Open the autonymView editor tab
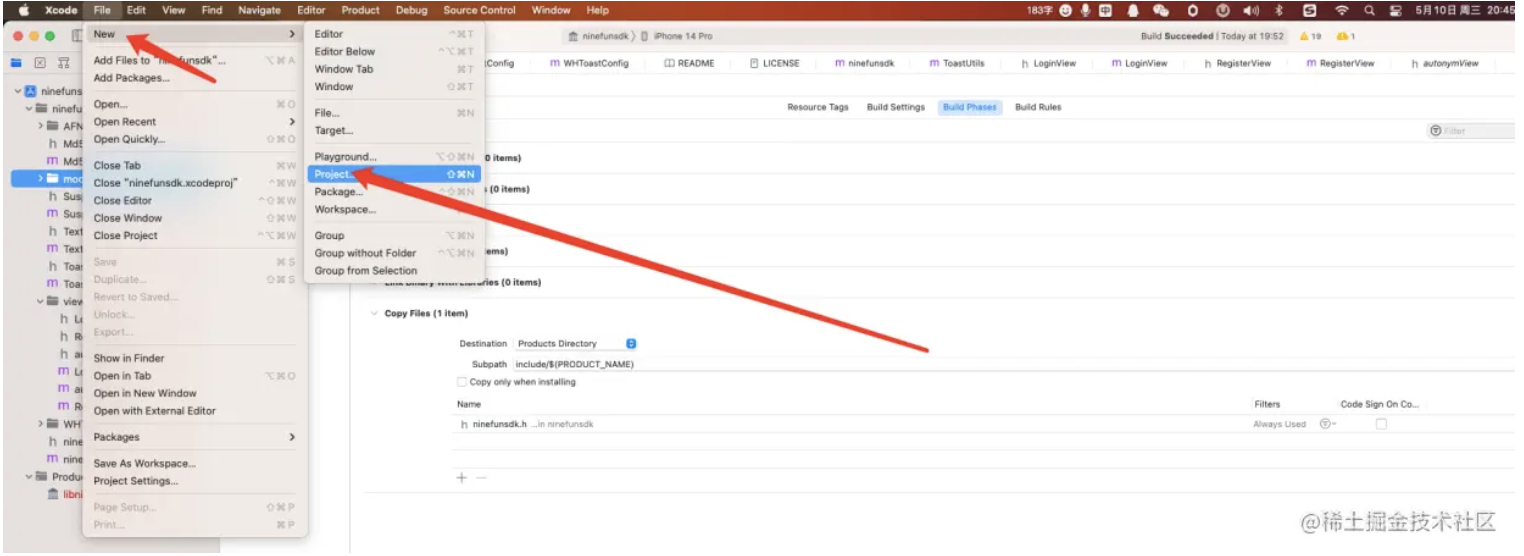Viewport: 1524px width, 556px height. (1446, 63)
